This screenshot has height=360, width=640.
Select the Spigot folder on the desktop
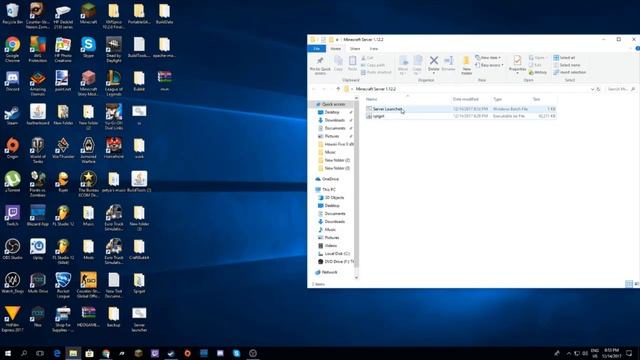coord(139,283)
